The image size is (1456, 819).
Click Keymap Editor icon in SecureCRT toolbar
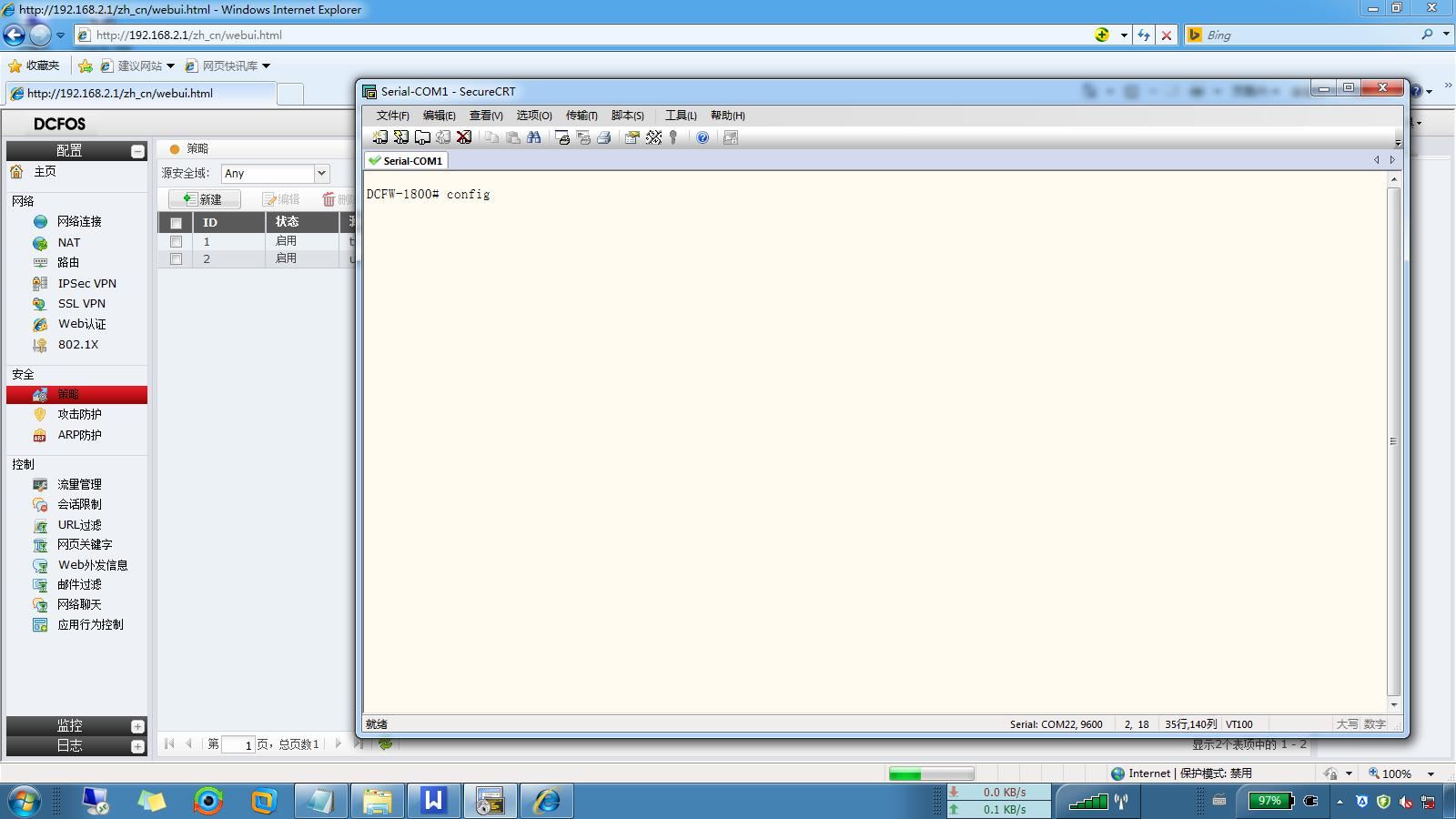(x=653, y=137)
